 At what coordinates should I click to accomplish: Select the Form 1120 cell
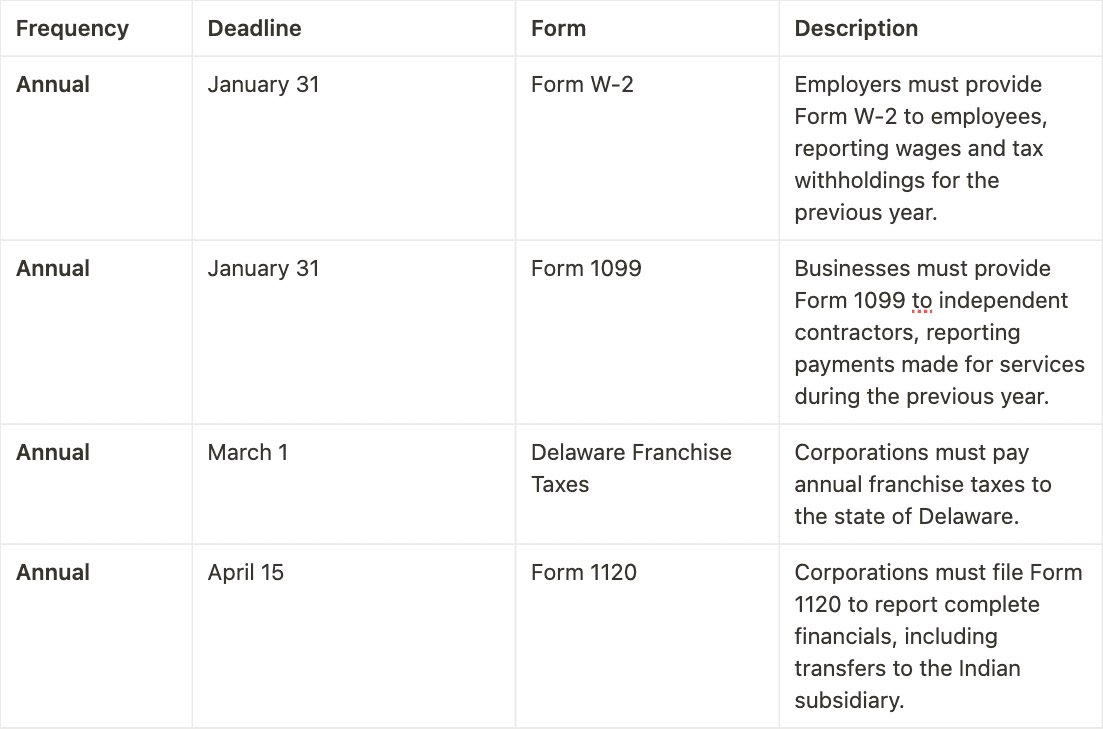(x=584, y=573)
